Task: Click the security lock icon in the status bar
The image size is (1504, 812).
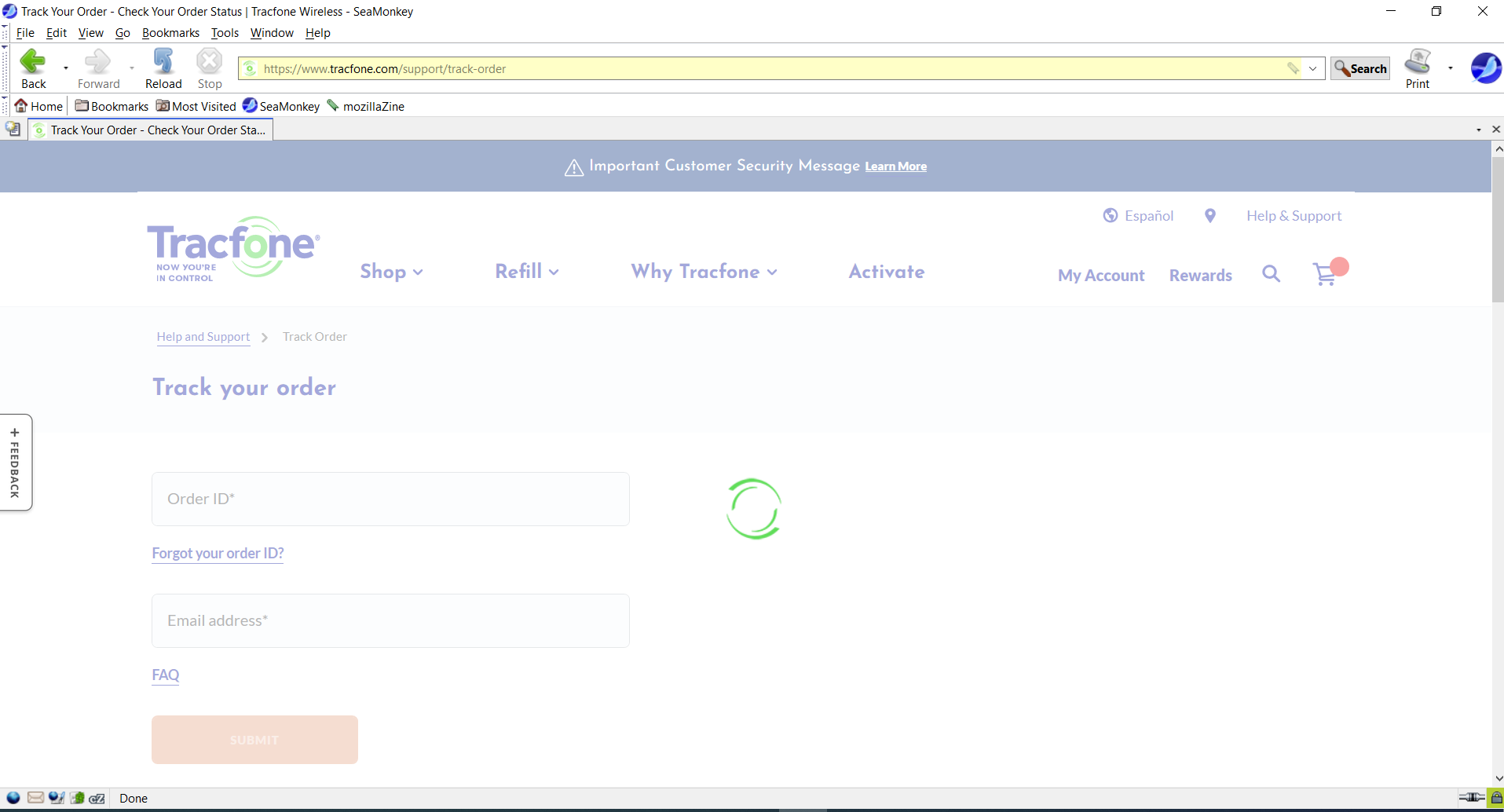Action: point(1496,798)
